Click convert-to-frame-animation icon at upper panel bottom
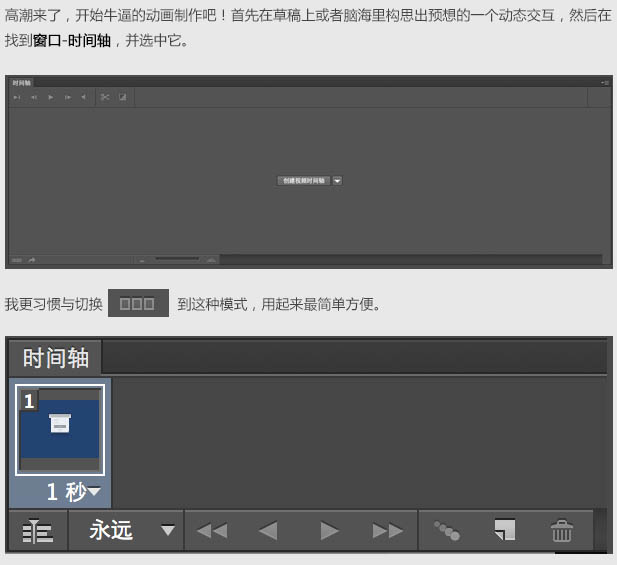Image resolution: width=617 pixels, height=565 pixels. [17, 260]
